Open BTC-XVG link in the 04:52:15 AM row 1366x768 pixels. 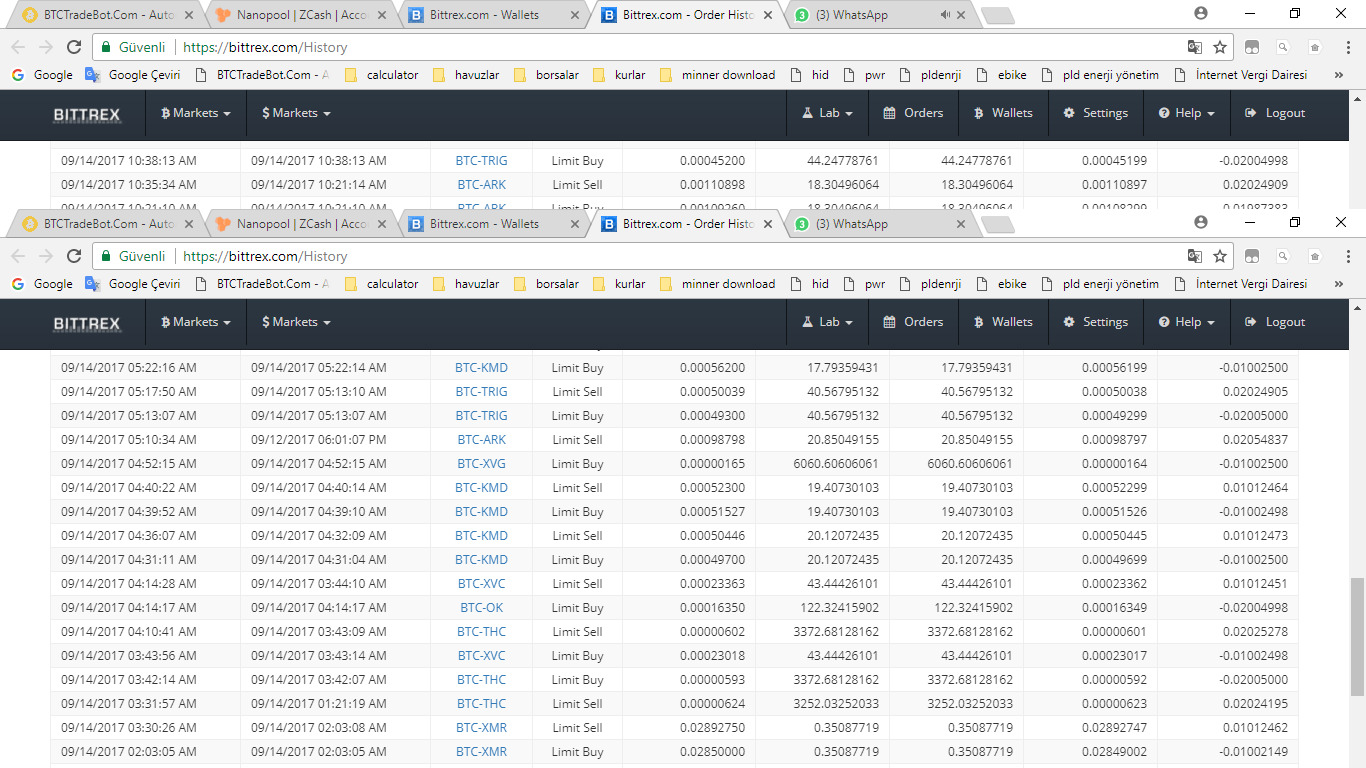click(481, 464)
